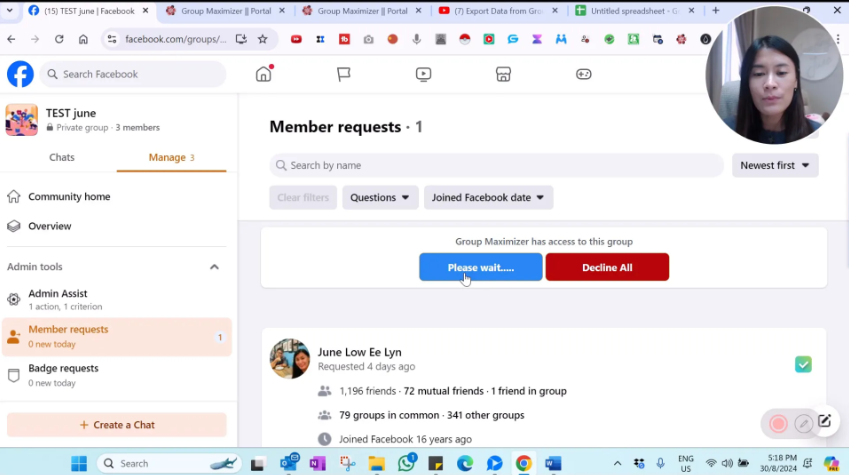Go to the Video/Watch icon
Screen dimensions: 849x475
(424, 74)
